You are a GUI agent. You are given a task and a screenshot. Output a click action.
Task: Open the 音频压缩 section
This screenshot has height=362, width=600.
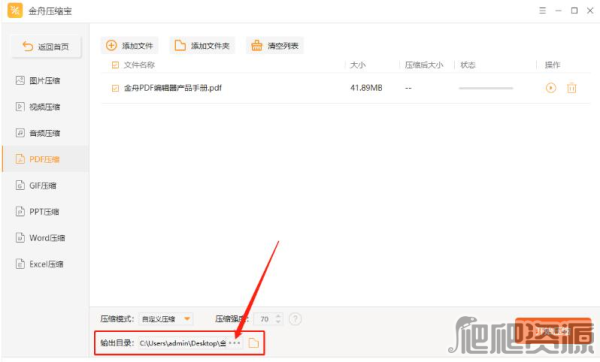point(38,133)
